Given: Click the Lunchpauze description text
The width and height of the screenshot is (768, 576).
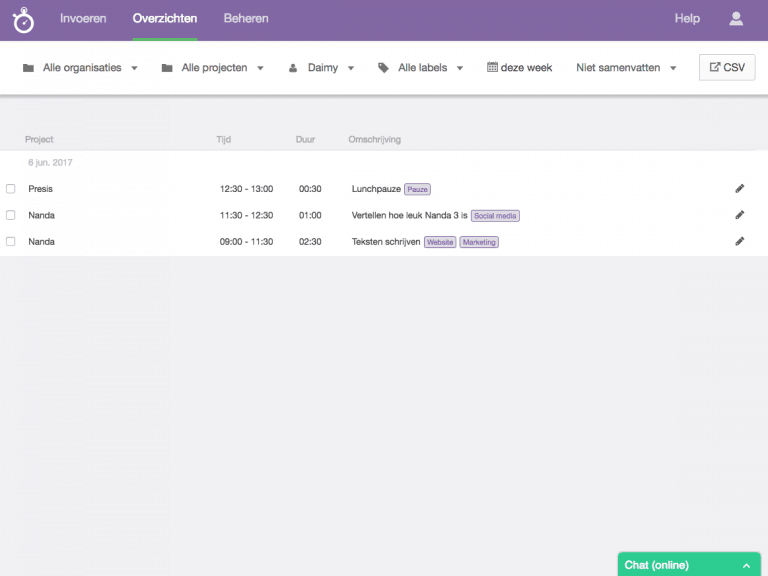Looking at the screenshot, I should [376, 189].
